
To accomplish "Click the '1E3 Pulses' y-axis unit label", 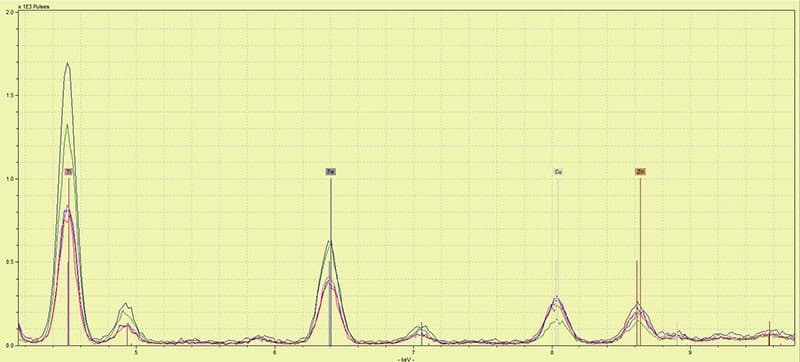I will coord(35,7).
